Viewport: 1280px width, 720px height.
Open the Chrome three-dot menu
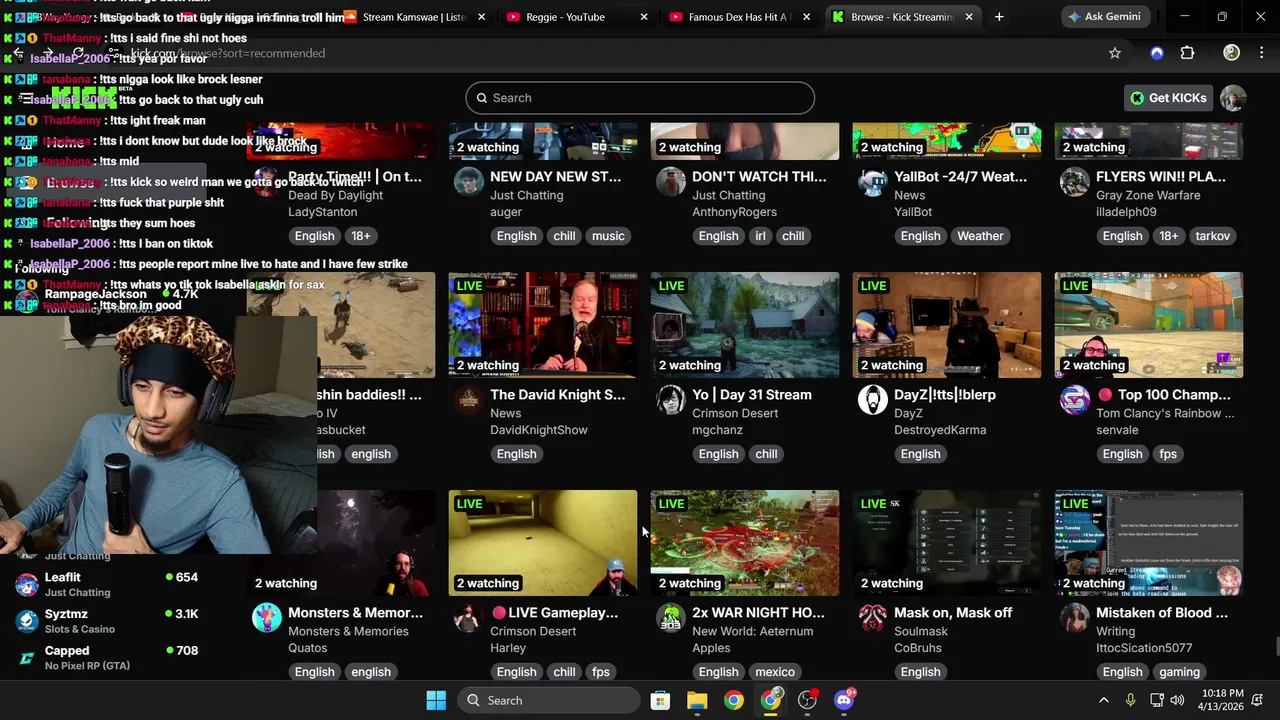click(1261, 53)
